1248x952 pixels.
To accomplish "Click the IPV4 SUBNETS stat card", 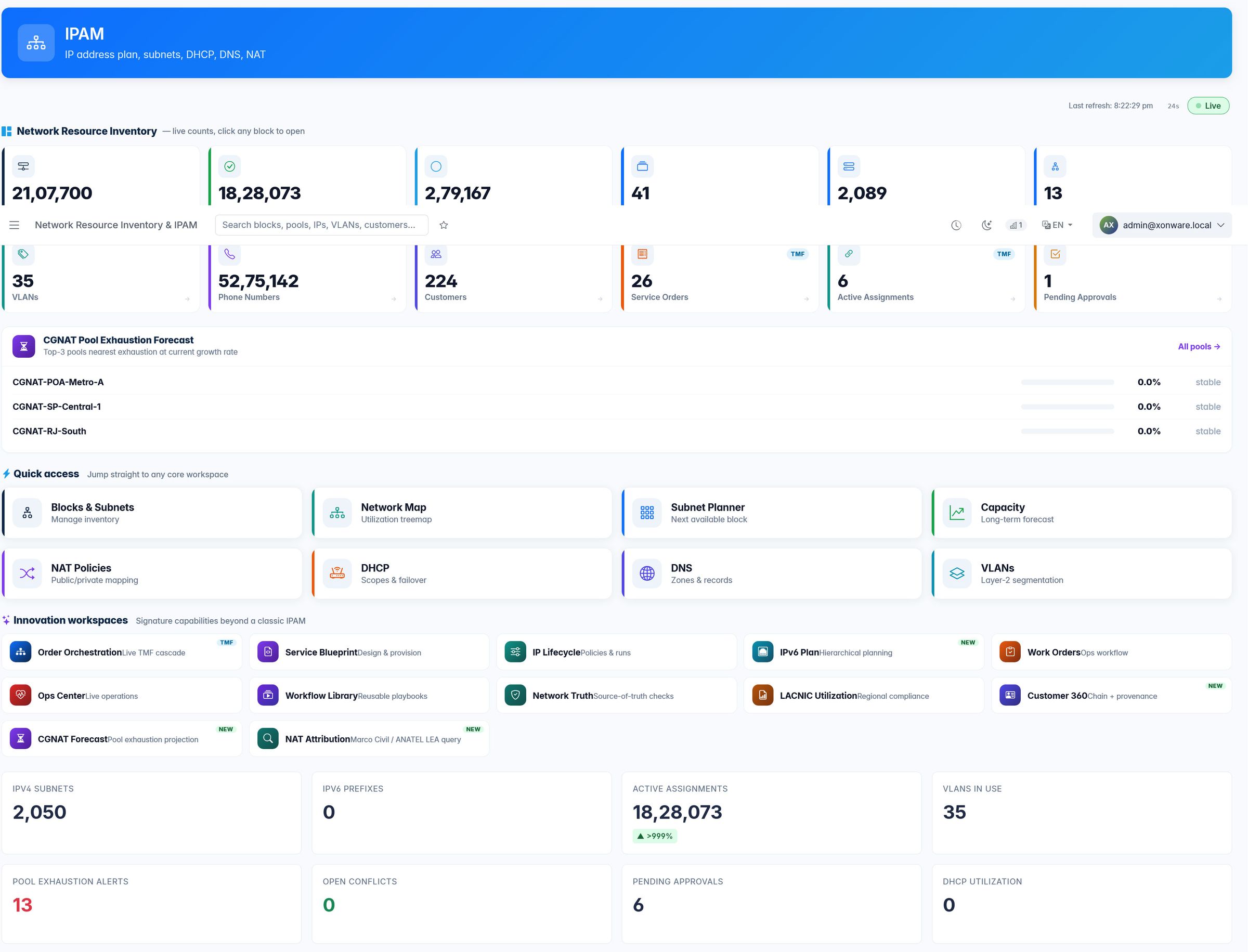I will tap(152, 813).
